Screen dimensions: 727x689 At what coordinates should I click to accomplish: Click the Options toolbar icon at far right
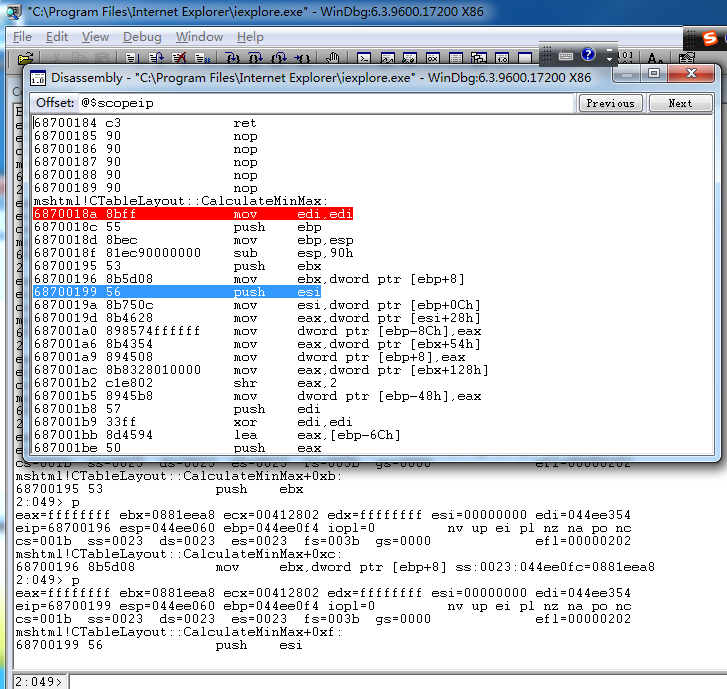686,59
